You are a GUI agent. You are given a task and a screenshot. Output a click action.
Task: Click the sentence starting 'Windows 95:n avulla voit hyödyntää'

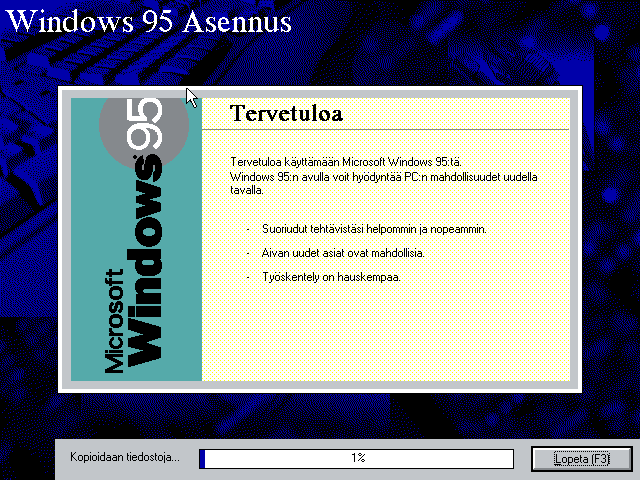[x=384, y=183]
